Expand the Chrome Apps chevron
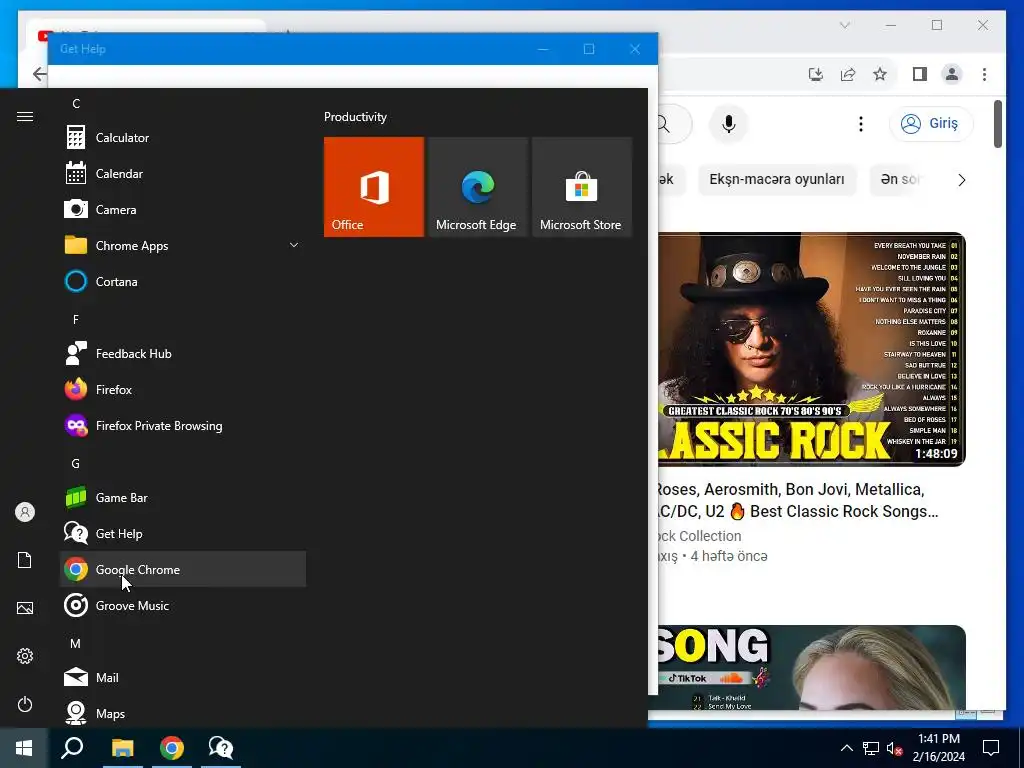Screen dimensions: 1024x768 pos(294,246)
